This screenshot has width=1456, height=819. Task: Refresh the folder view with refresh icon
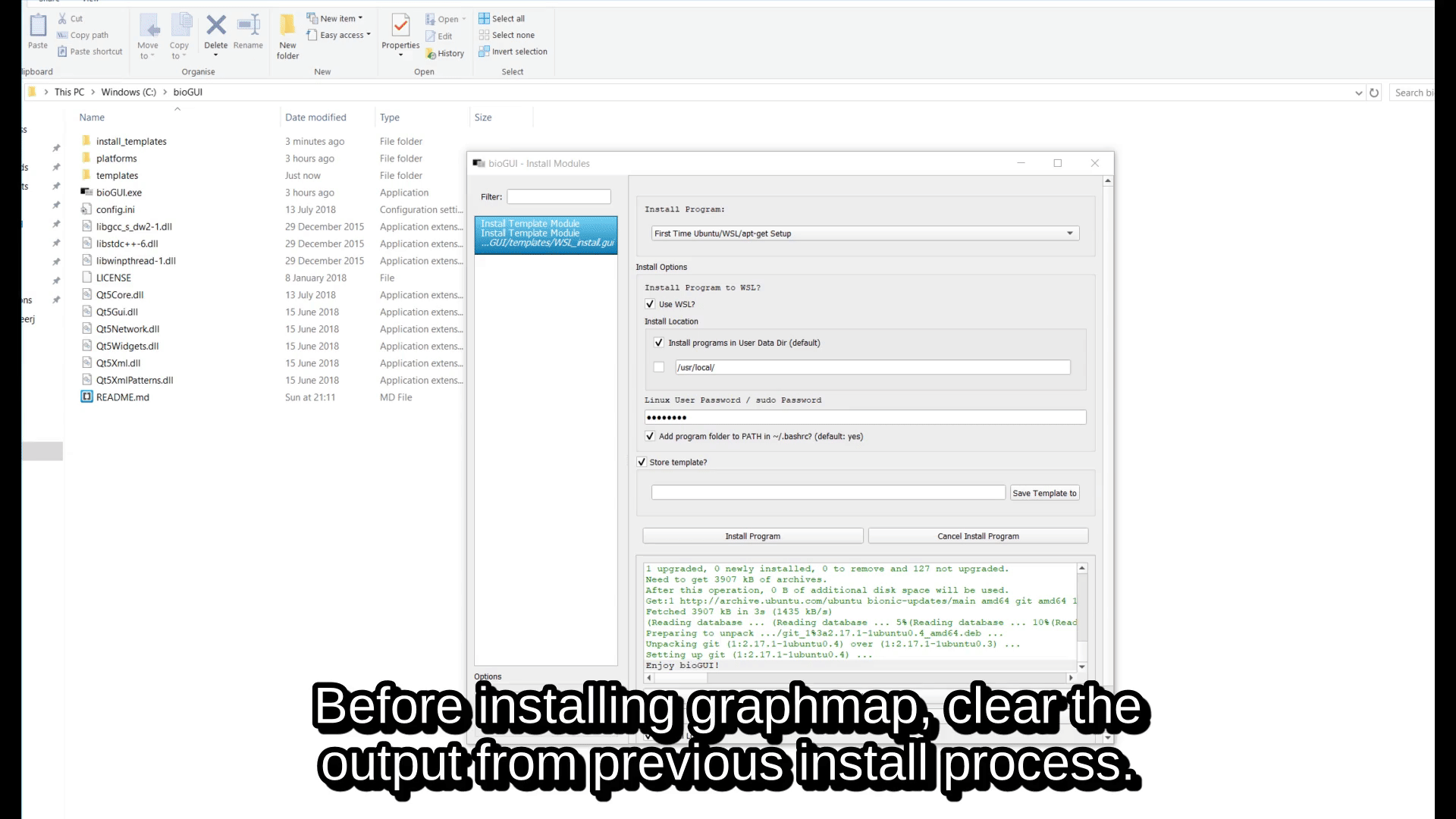pos(1374,93)
